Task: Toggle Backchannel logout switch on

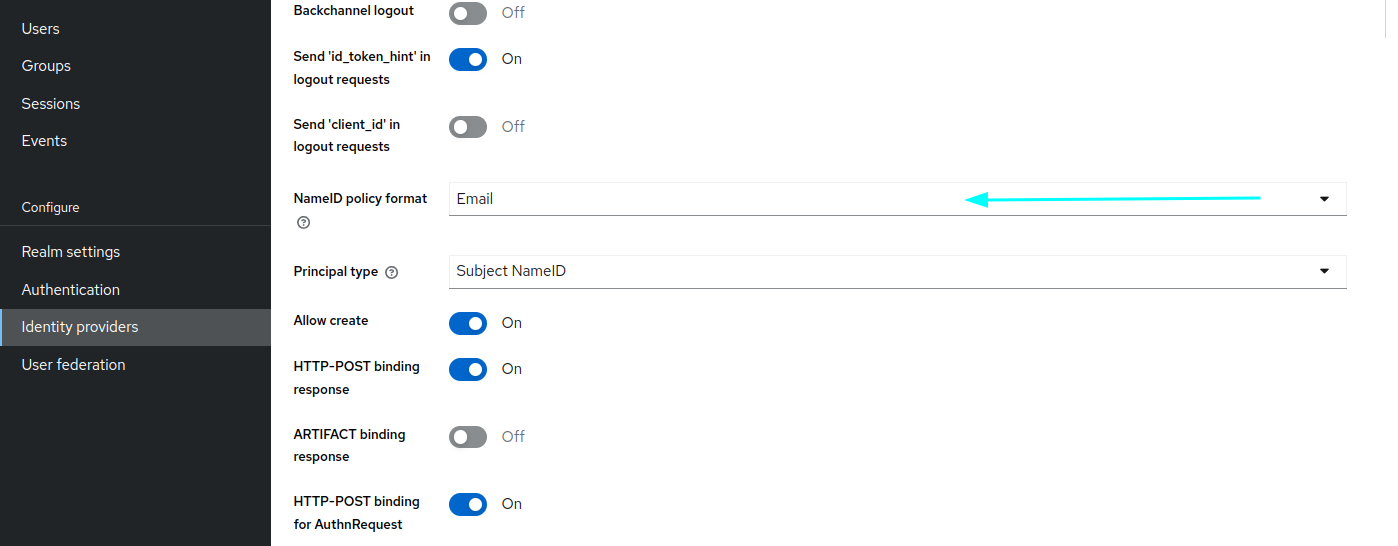Action: click(468, 13)
